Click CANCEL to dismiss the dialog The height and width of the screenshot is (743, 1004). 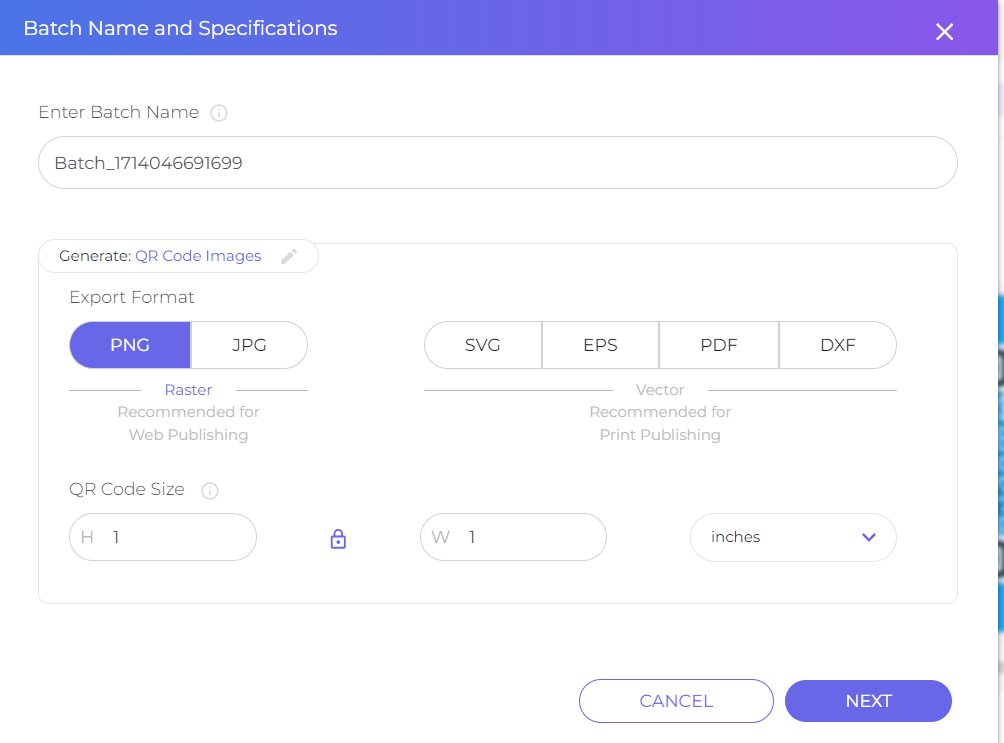tap(676, 700)
